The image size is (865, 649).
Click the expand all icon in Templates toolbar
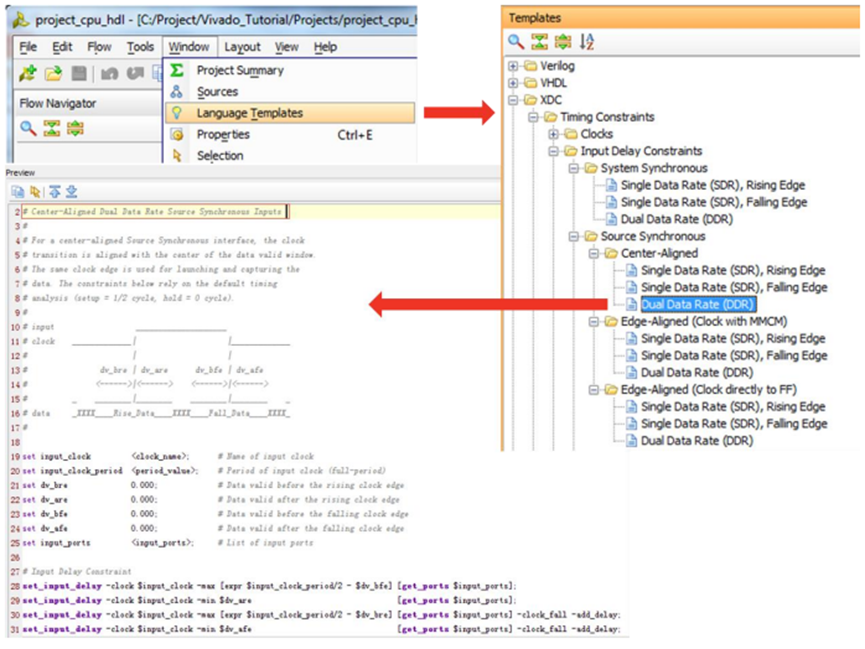[x=563, y=42]
